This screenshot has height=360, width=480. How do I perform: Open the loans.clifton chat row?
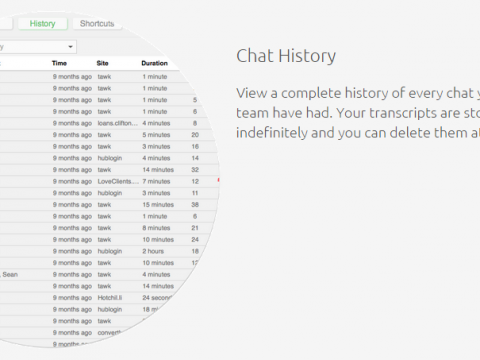[102, 123]
